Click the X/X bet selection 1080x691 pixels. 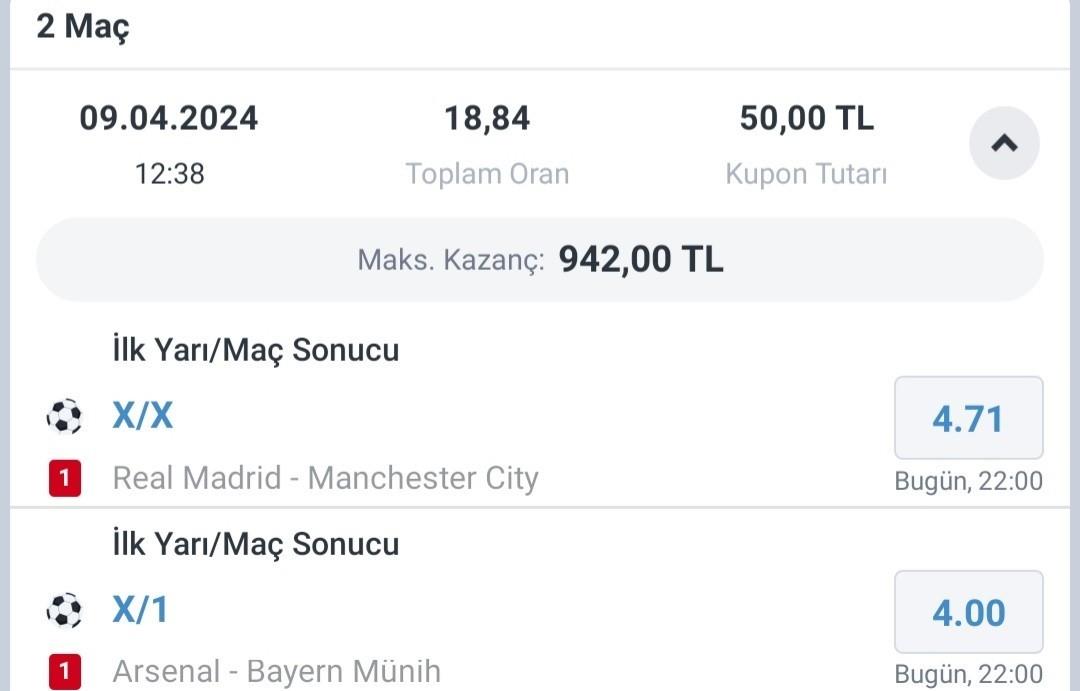(x=142, y=415)
